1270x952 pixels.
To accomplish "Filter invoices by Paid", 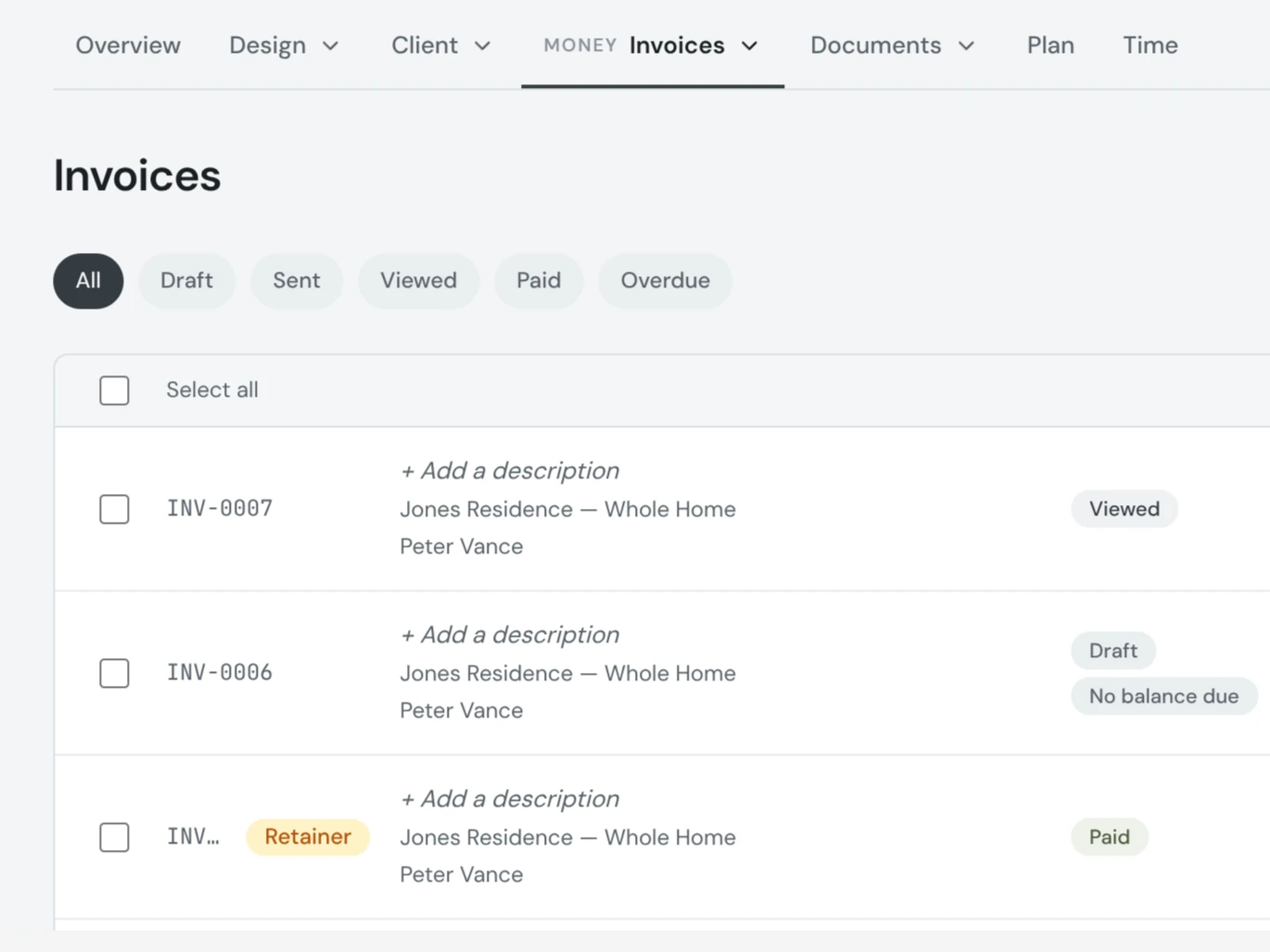I will tap(539, 281).
